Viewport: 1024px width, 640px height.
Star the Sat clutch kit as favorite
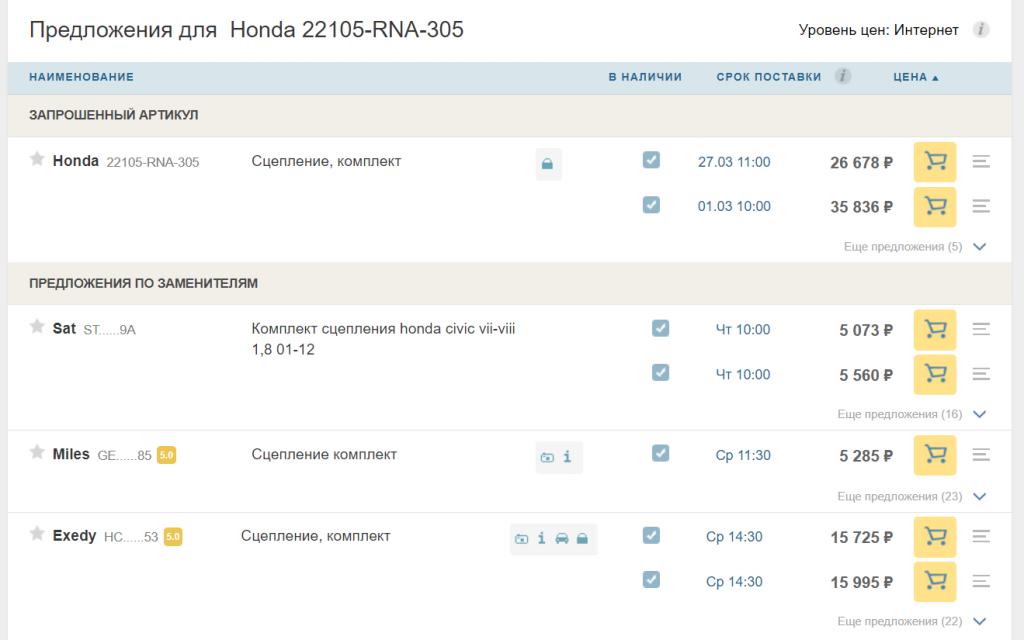pyautogui.click(x=37, y=327)
